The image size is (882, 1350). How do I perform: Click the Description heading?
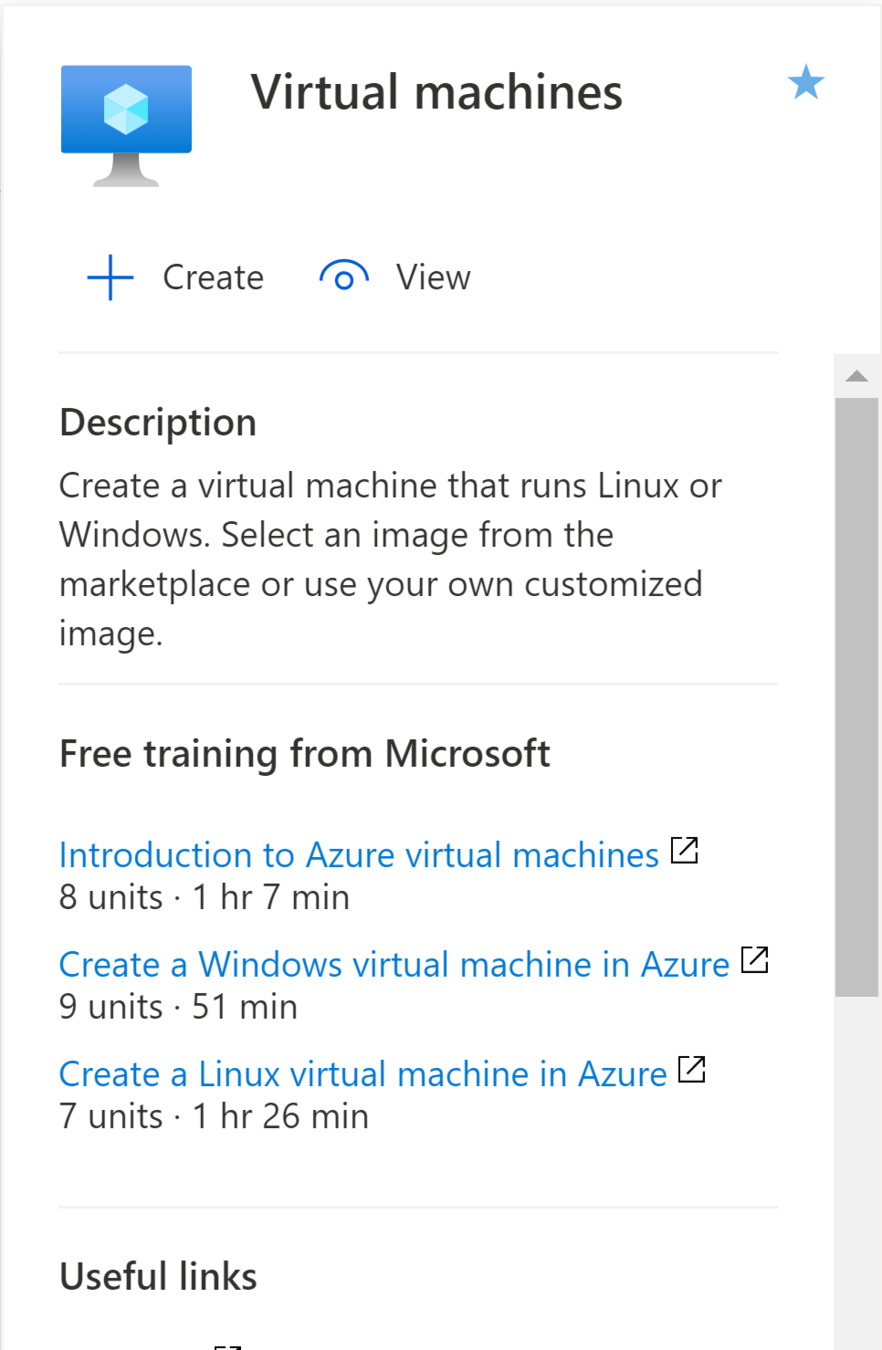click(158, 423)
